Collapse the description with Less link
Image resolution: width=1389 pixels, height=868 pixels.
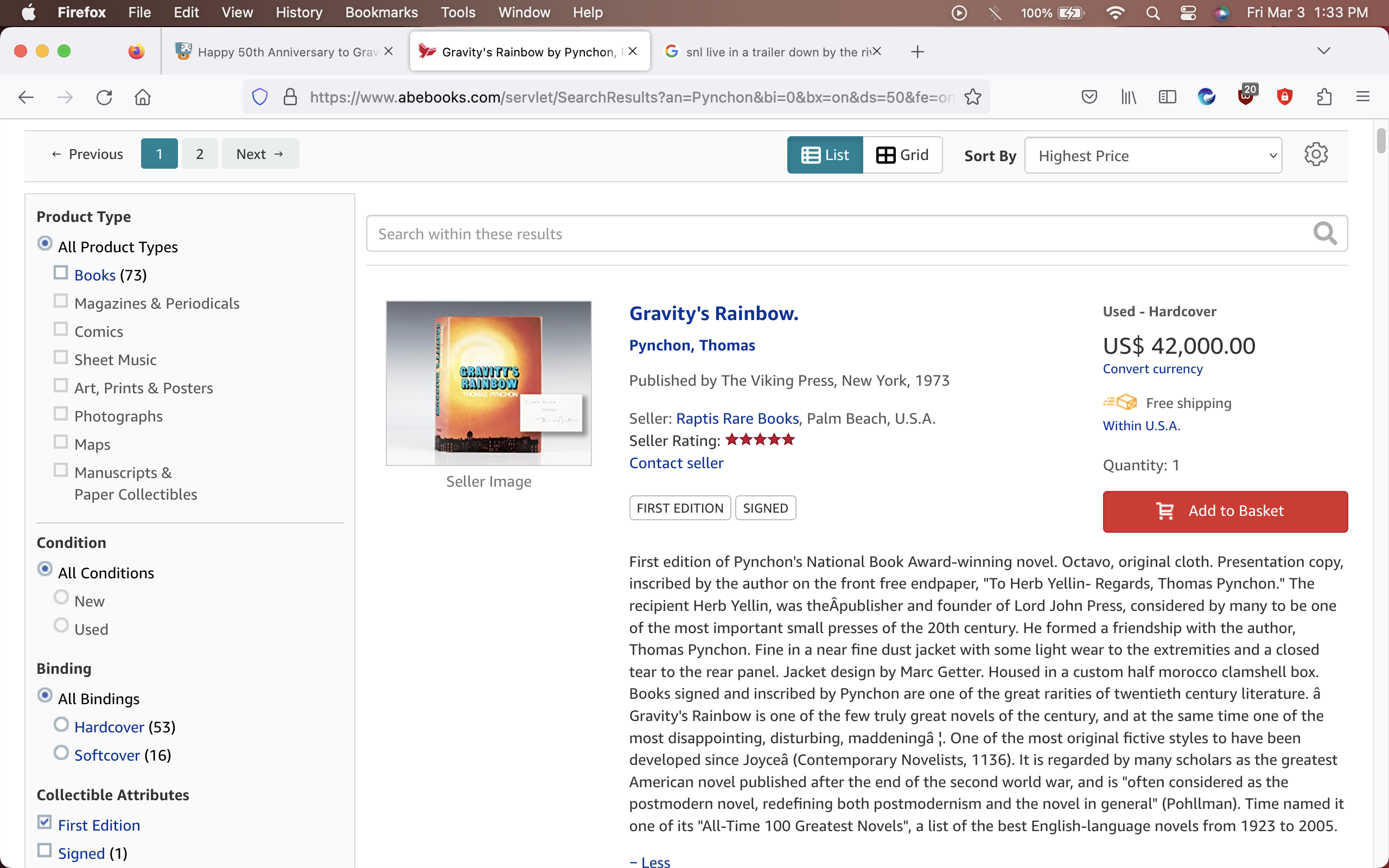click(649, 861)
